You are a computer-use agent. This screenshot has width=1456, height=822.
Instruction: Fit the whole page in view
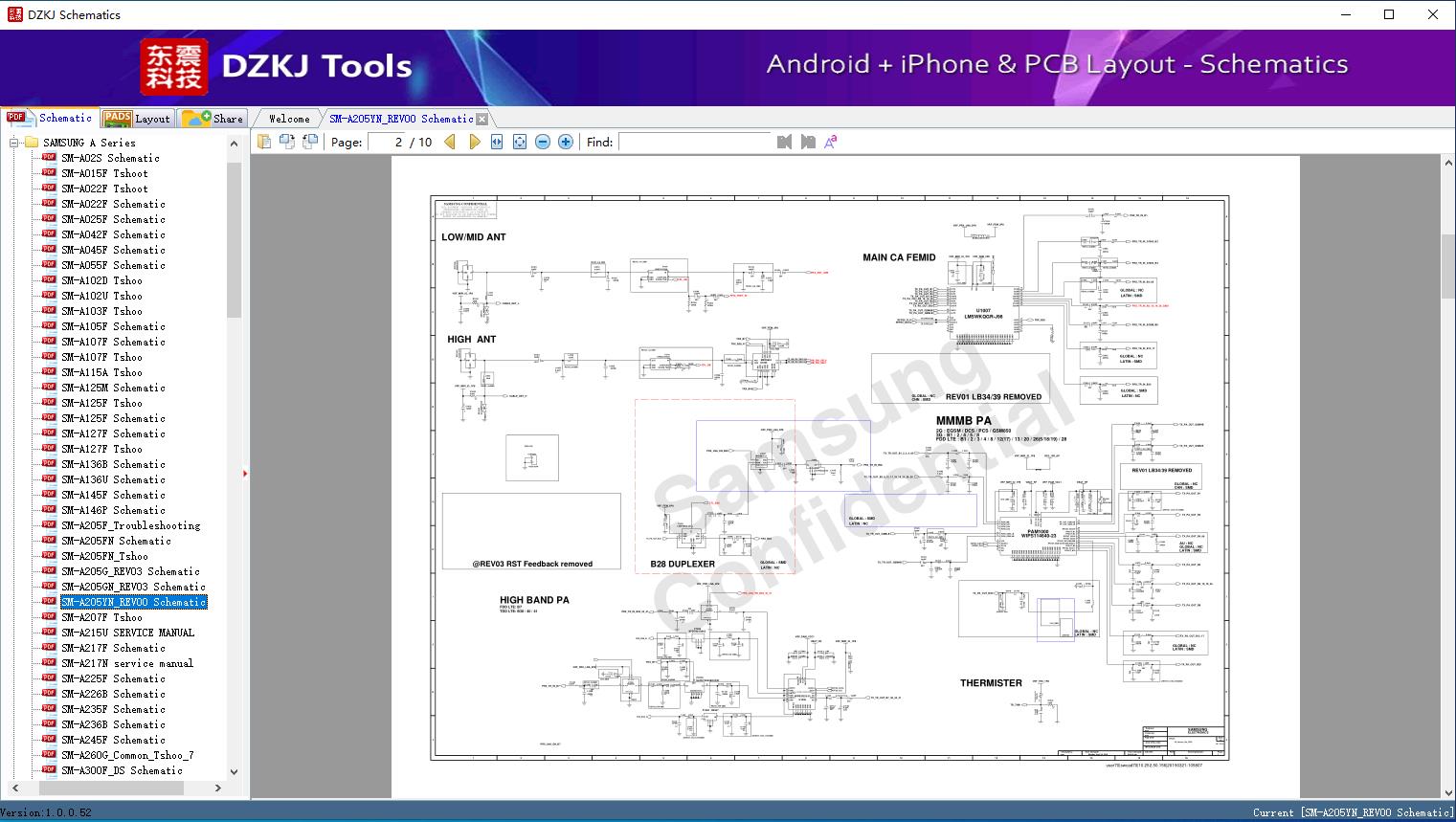[x=520, y=142]
